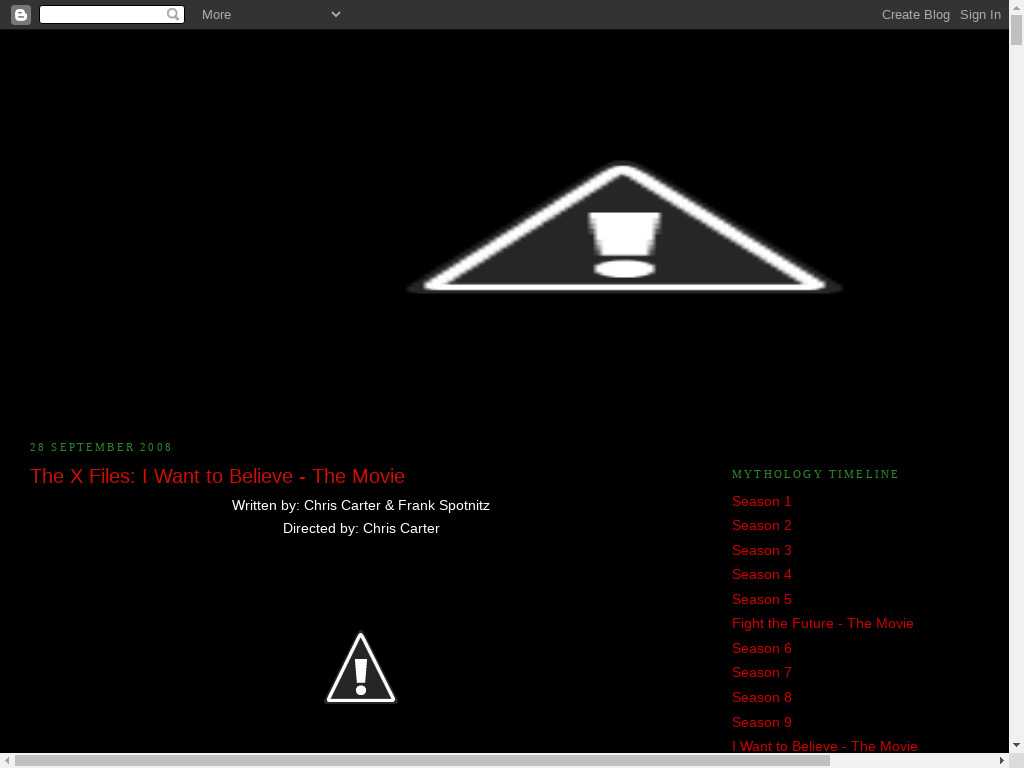
Task: Click the Mythology Timeline heading
Action: pyautogui.click(x=815, y=474)
